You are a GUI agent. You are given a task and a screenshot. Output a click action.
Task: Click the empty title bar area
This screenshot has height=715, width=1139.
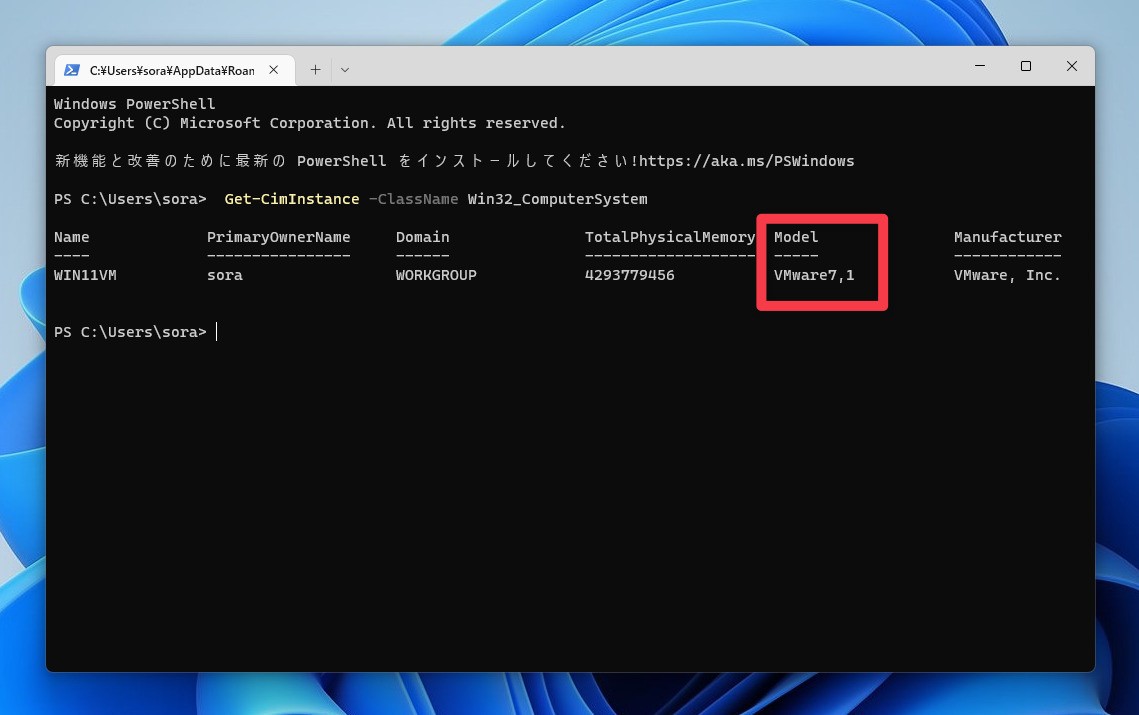(650, 66)
